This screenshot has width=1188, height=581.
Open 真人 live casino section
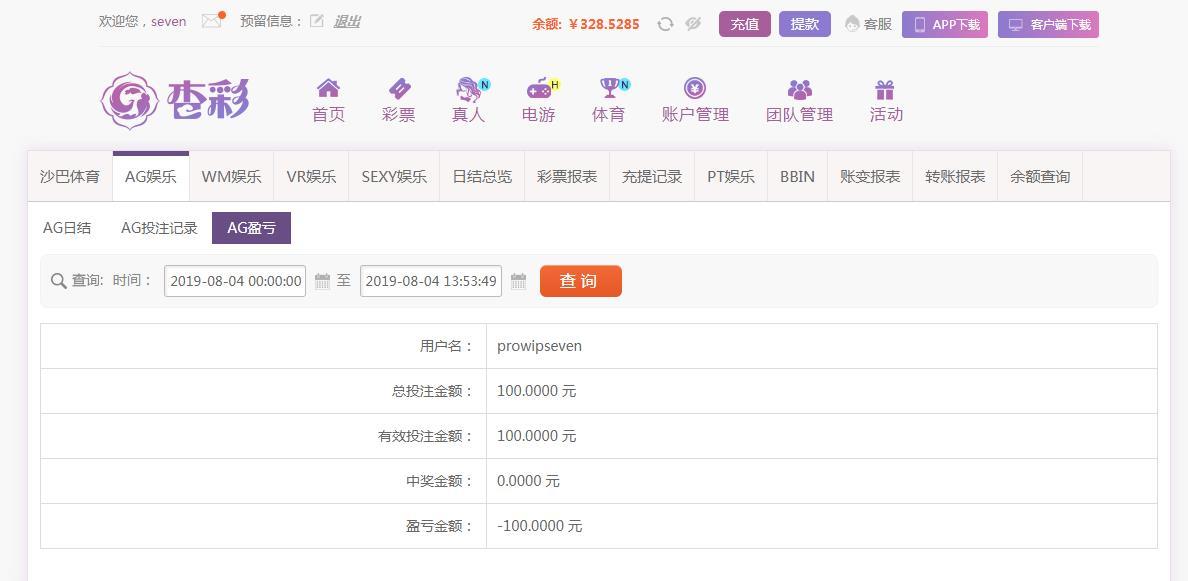coord(469,100)
